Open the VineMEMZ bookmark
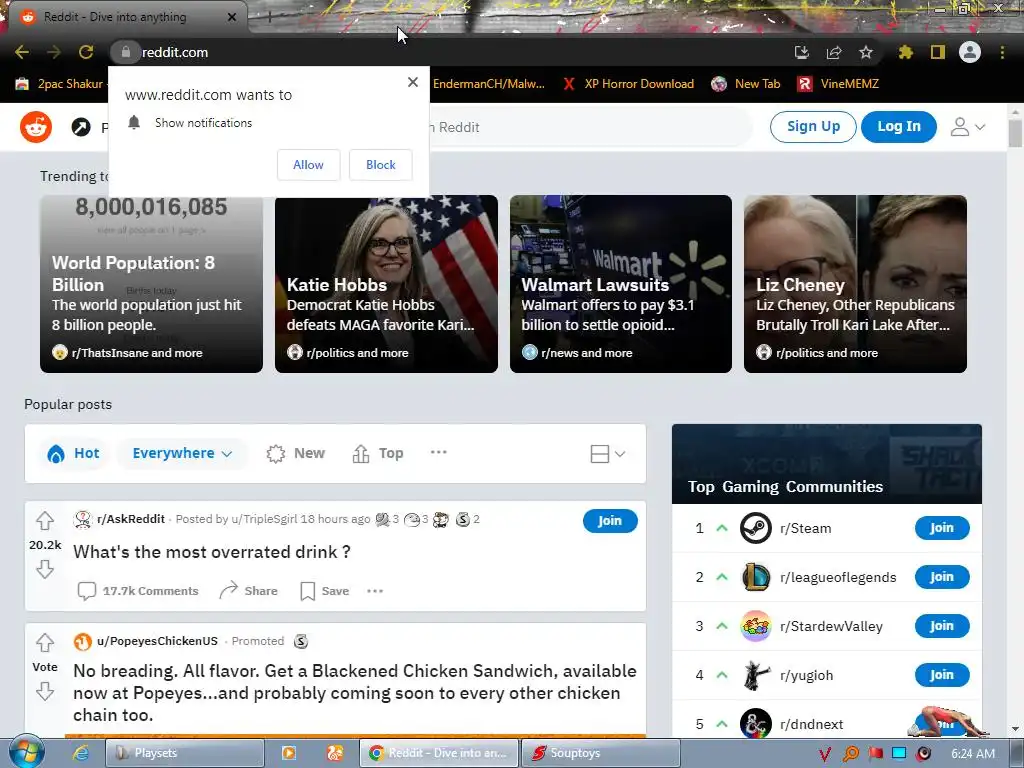Viewport: 1024px width, 768px height. coord(838,84)
